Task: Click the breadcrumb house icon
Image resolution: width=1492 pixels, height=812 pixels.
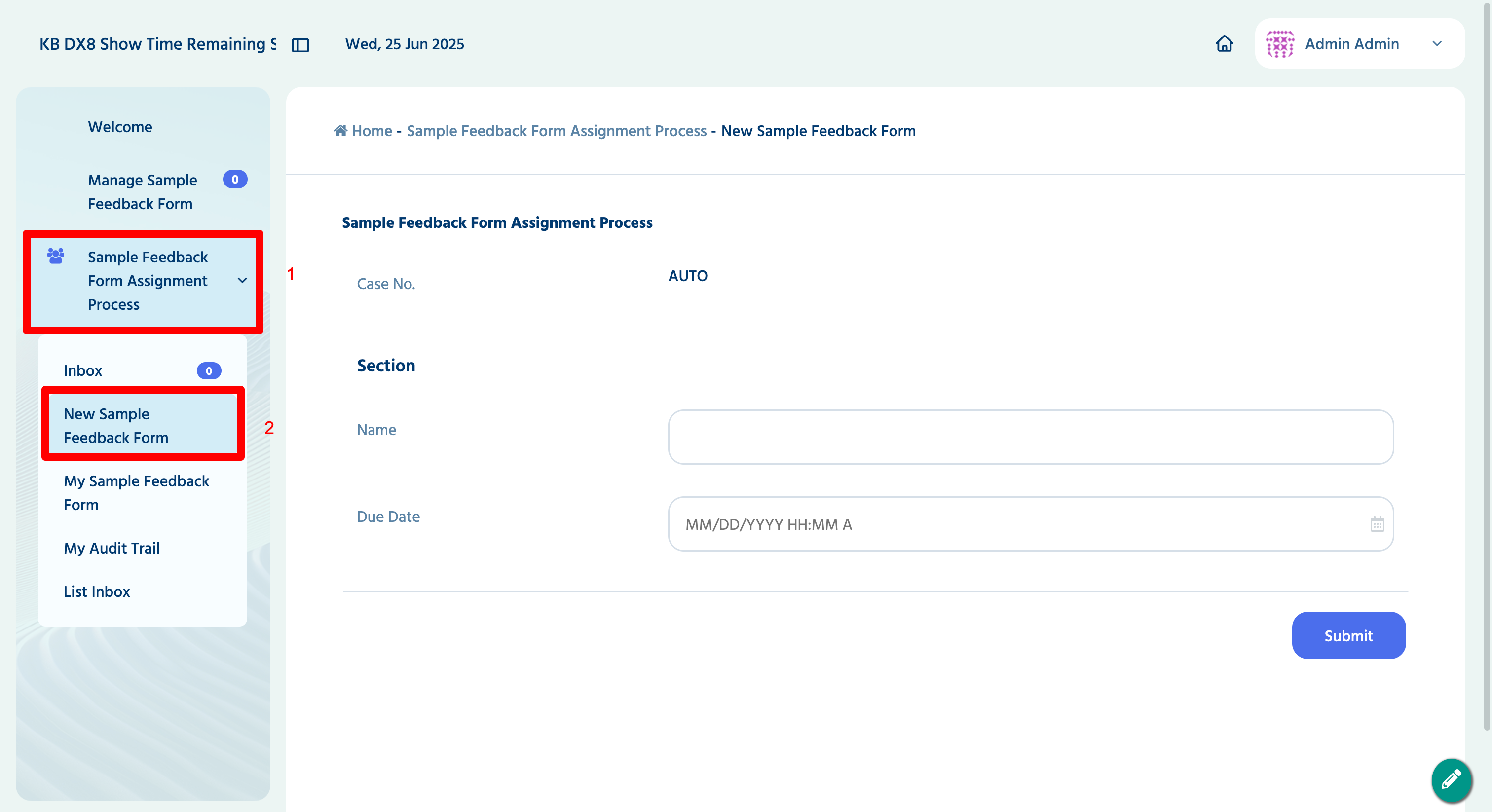Action: click(x=340, y=131)
